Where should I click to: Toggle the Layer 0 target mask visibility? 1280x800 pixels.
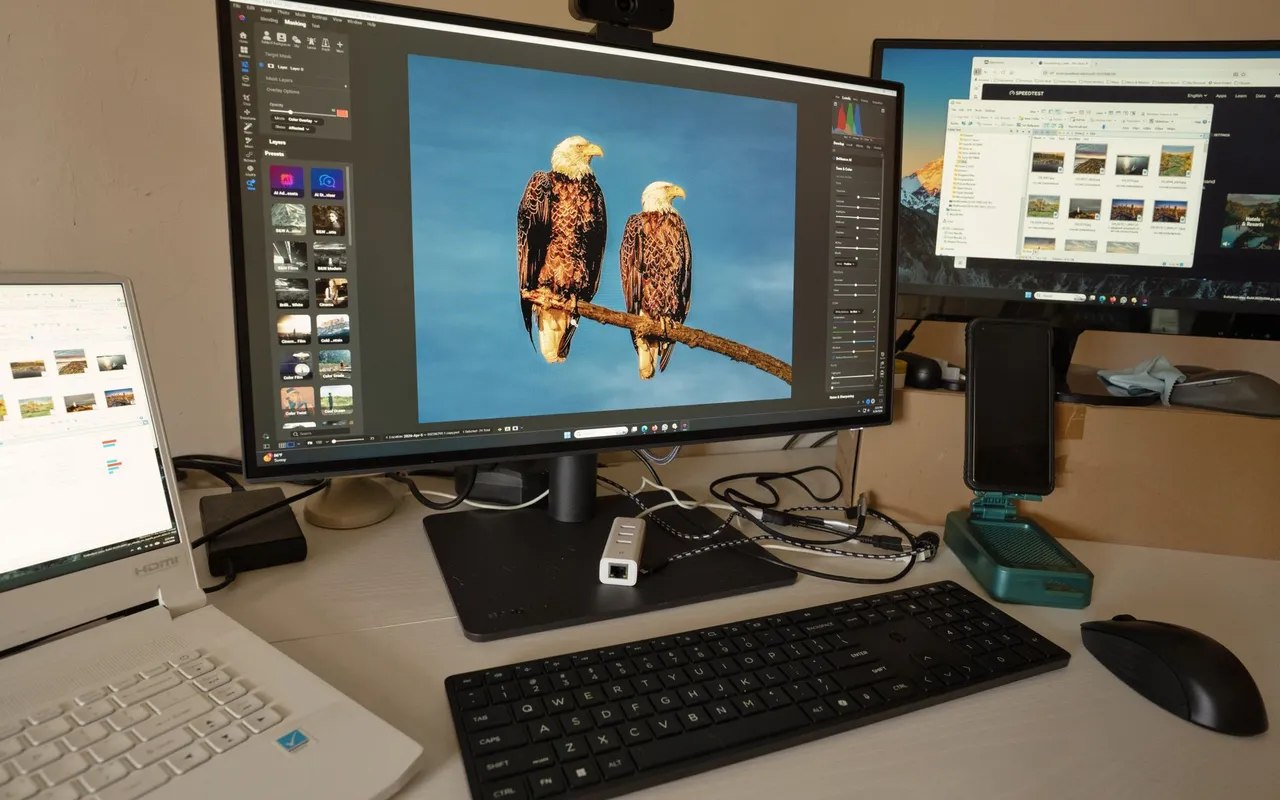click(x=261, y=65)
